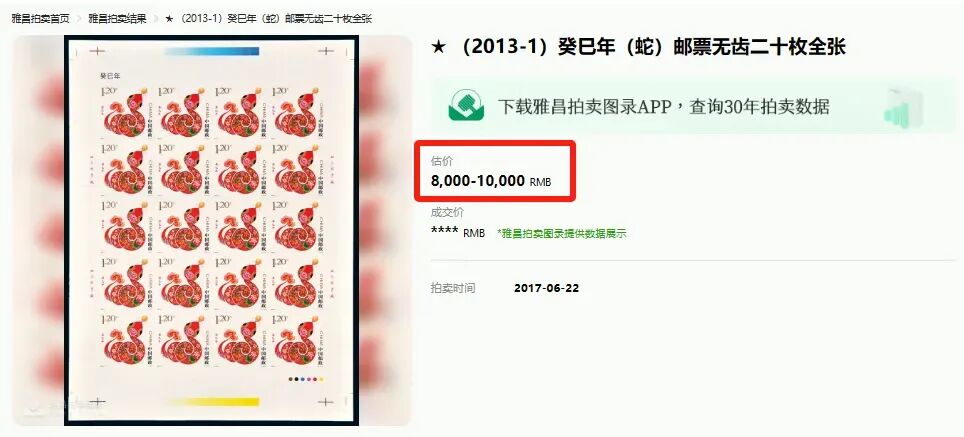Click the green 雅昌拍卖图录提供数据展示 link
Viewport: 964px width, 437px height.
[562, 234]
